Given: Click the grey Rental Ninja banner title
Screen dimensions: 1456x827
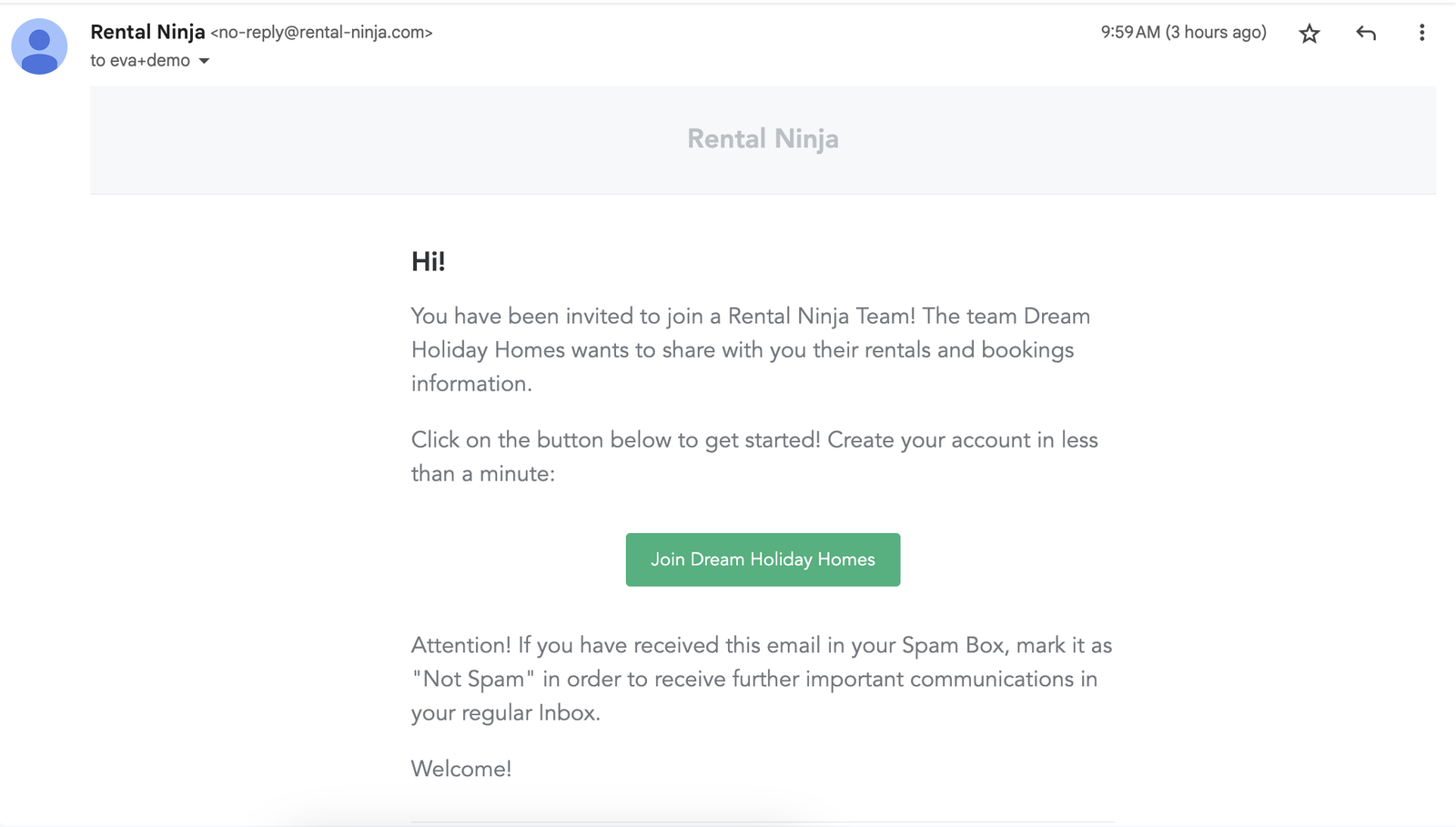Looking at the screenshot, I should click(763, 138).
